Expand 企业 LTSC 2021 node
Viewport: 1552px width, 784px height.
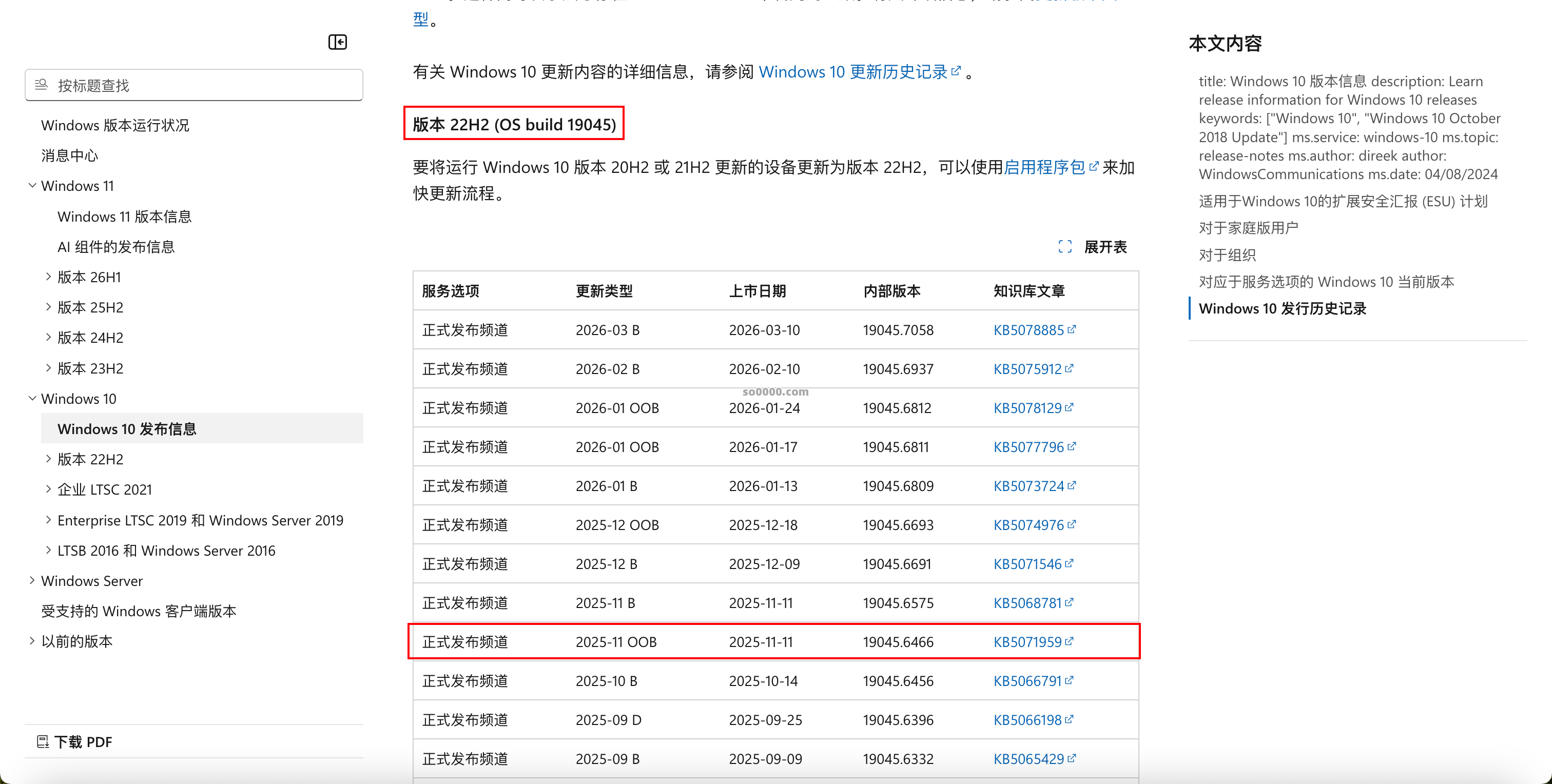(48, 489)
